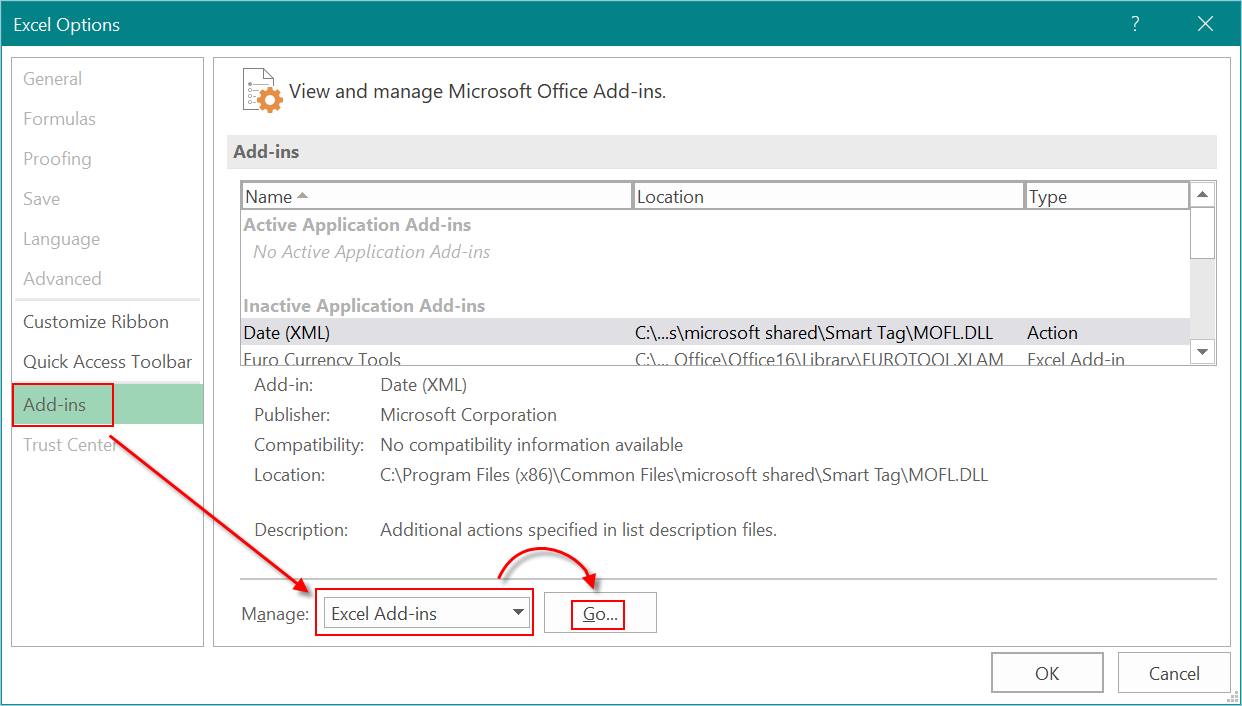The image size is (1242, 706).
Task: Select Proofing in the sidebar
Action: pos(57,159)
